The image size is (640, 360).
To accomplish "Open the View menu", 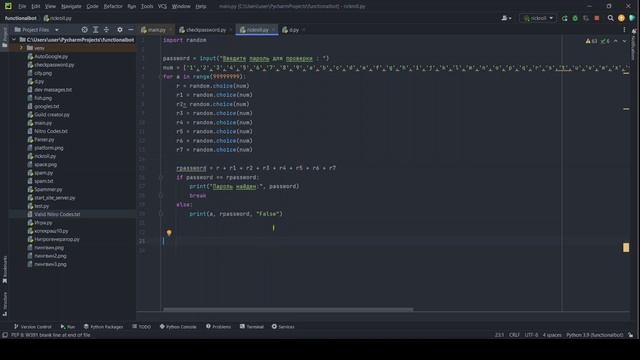I will point(50,6).
